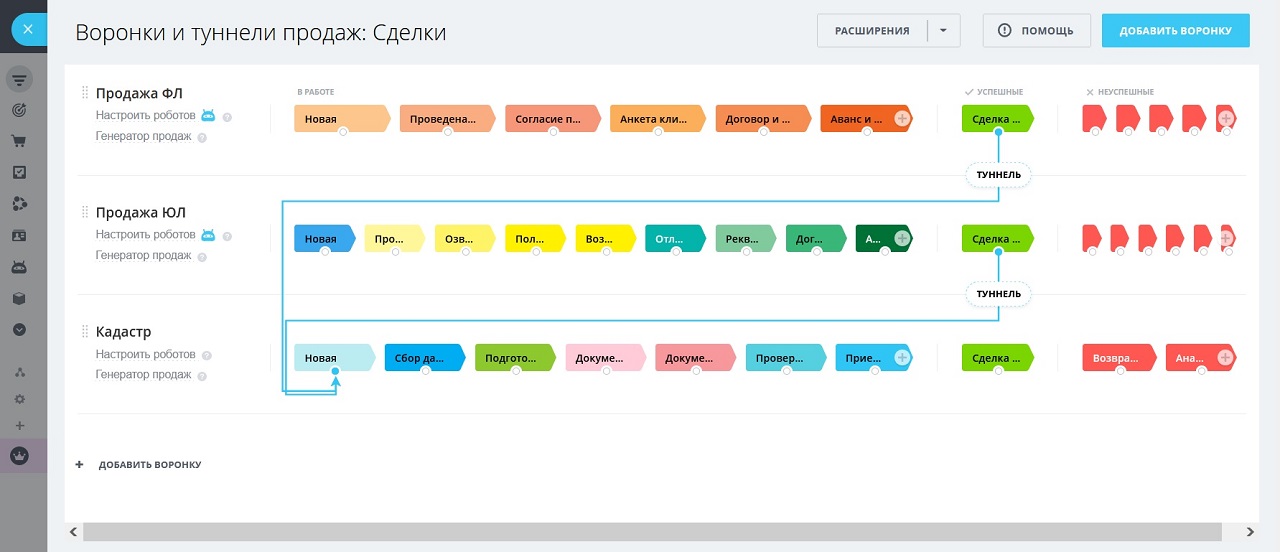Click the plus icon in the sidebar

[19, 426]
